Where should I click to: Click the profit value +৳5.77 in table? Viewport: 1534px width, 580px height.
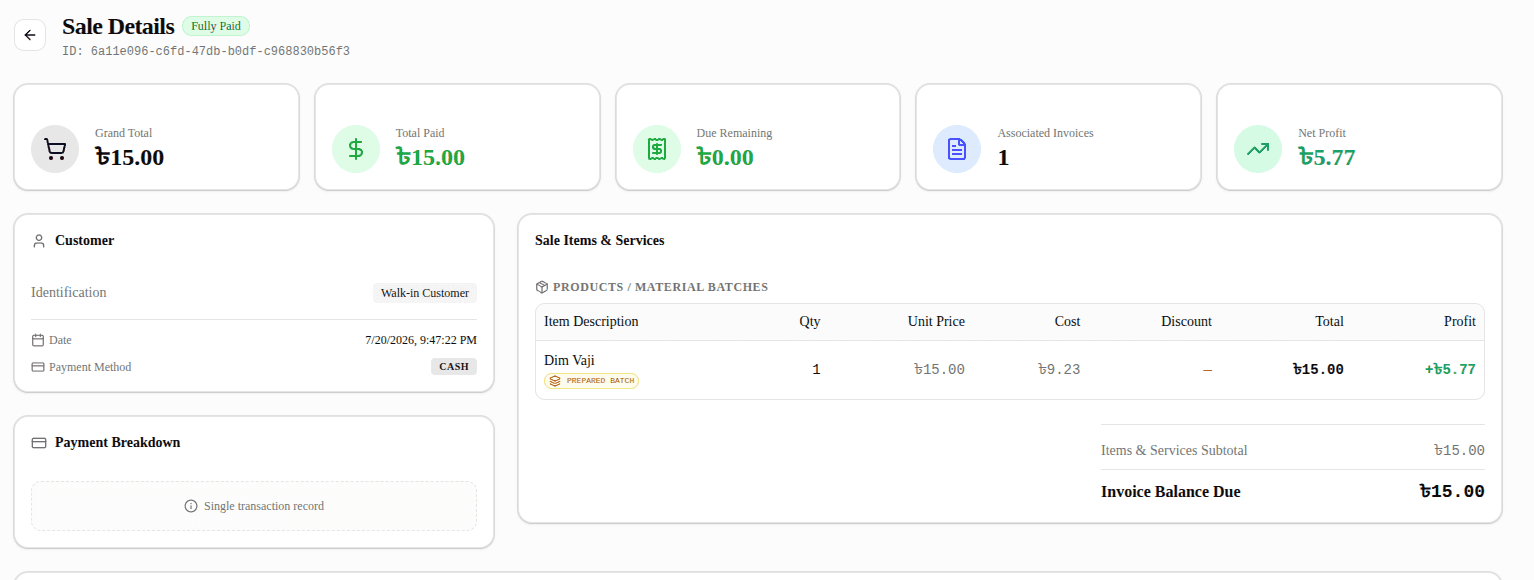1450,369
